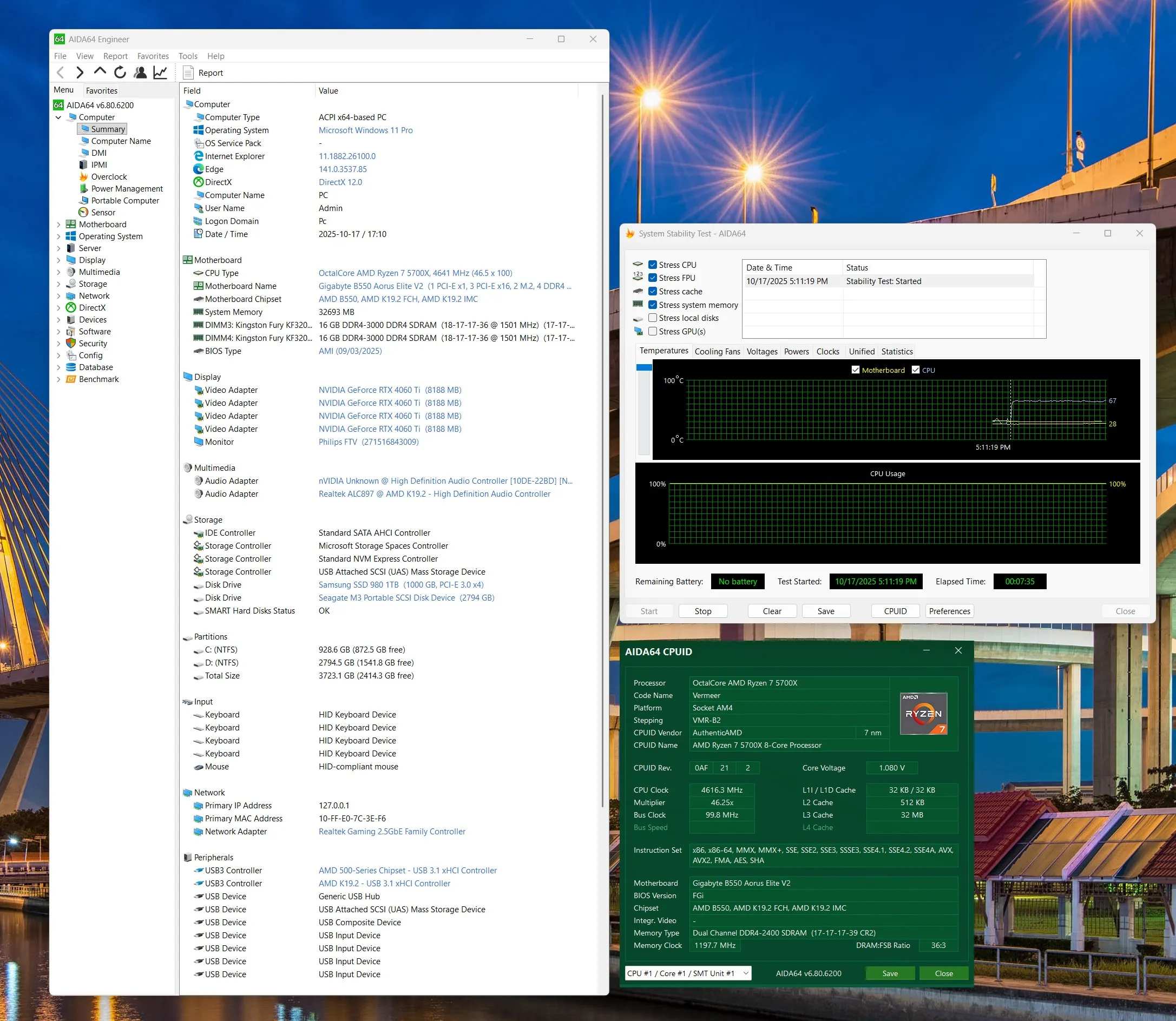1176x1021 pixels.
Task: Expand the Motherboard tree node
Action: 58,225
